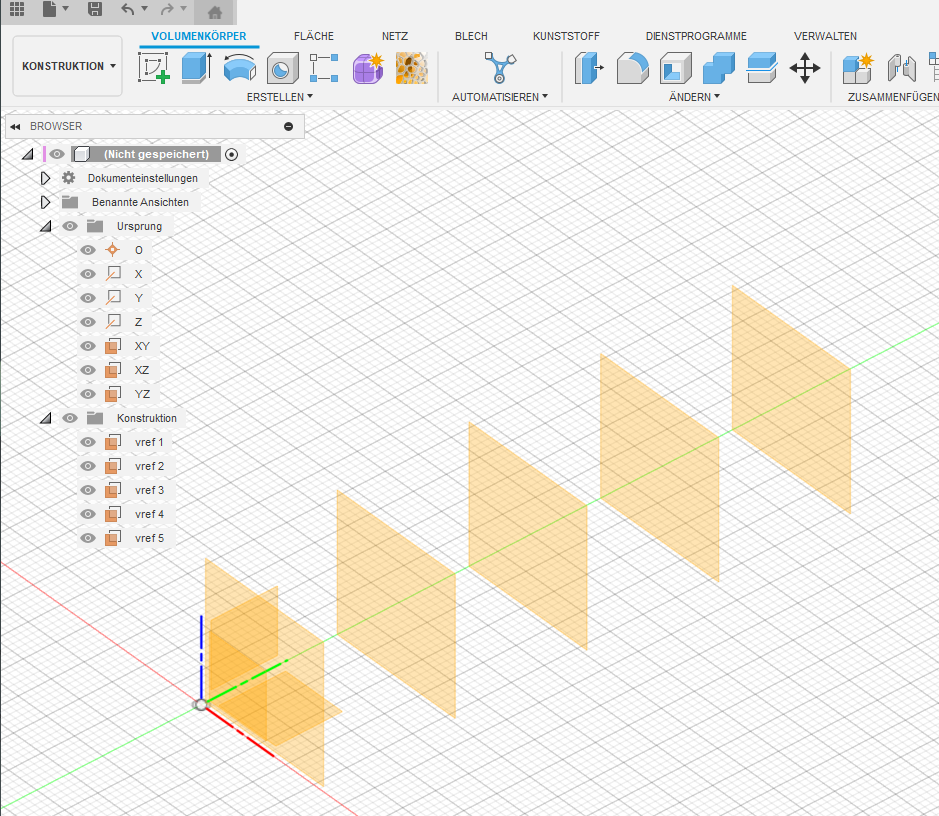Undo the last action
The height and width of the screenshot is (816, 939).
pyautogui.click(x=128, y=9)
